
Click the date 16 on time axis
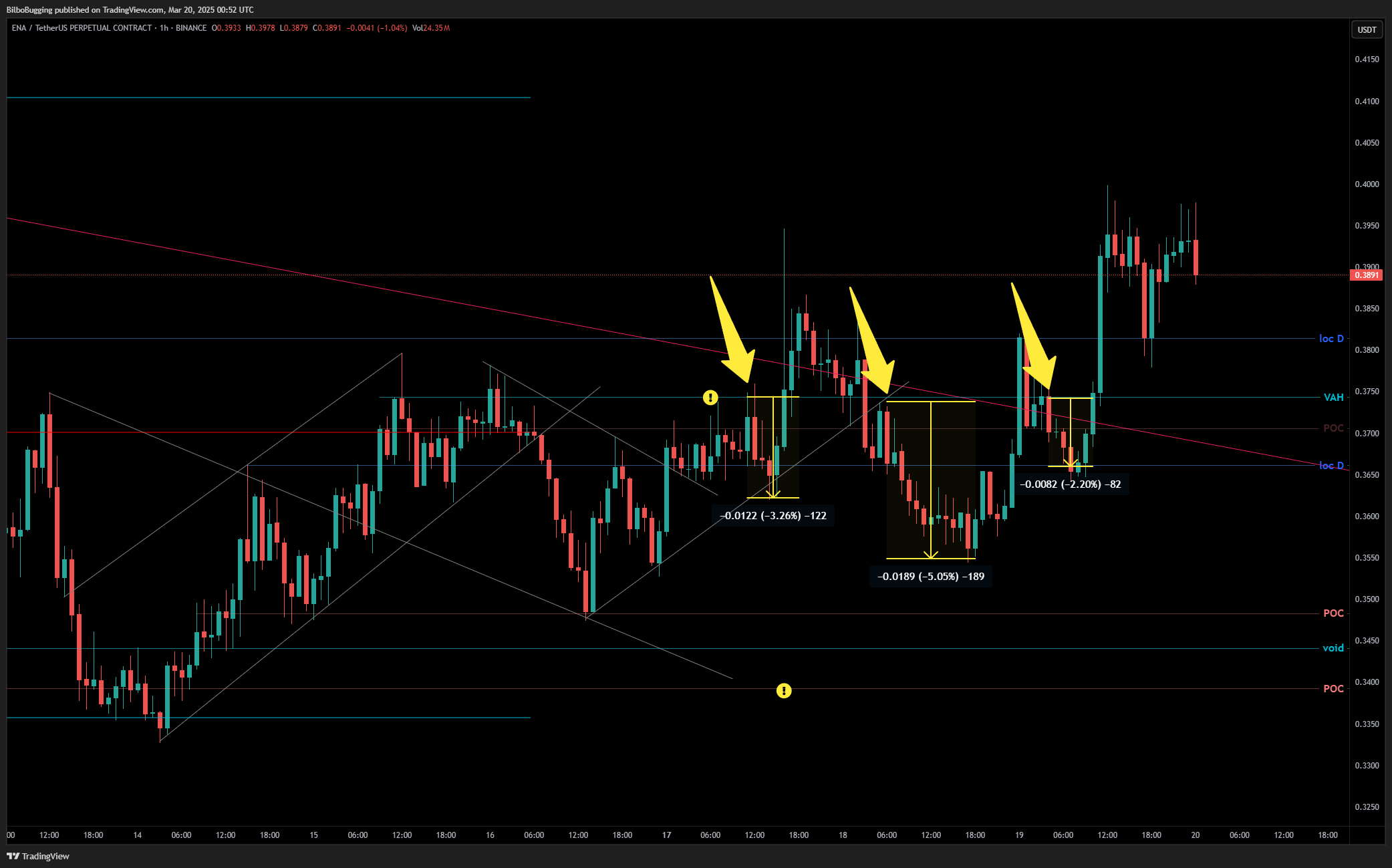click(x=491, y=835)
